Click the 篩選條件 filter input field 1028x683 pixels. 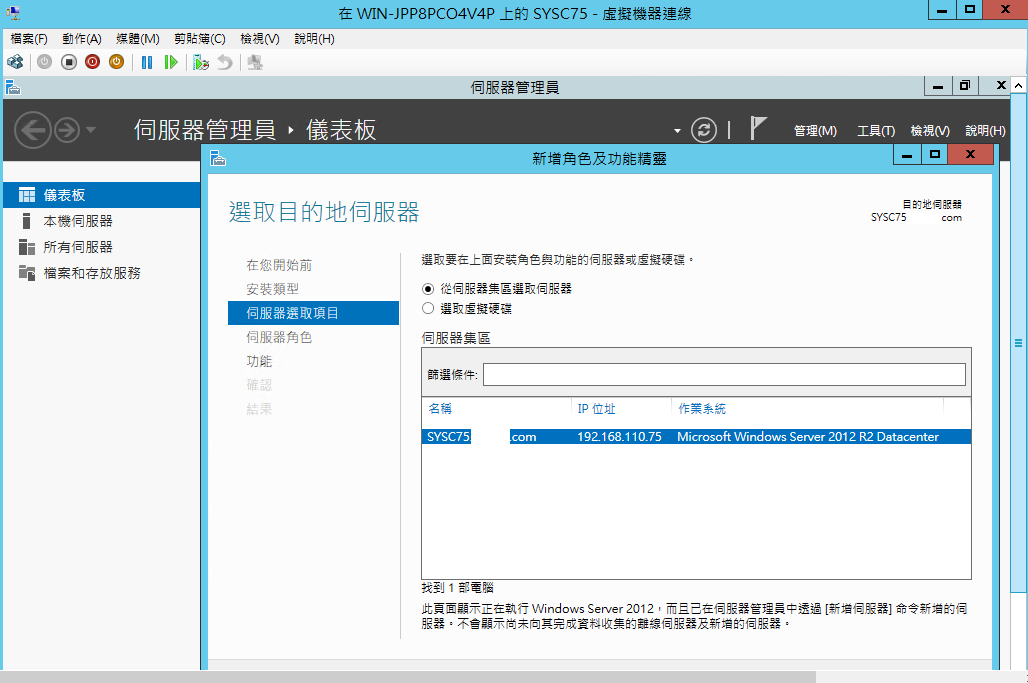(x=724, y=374)
